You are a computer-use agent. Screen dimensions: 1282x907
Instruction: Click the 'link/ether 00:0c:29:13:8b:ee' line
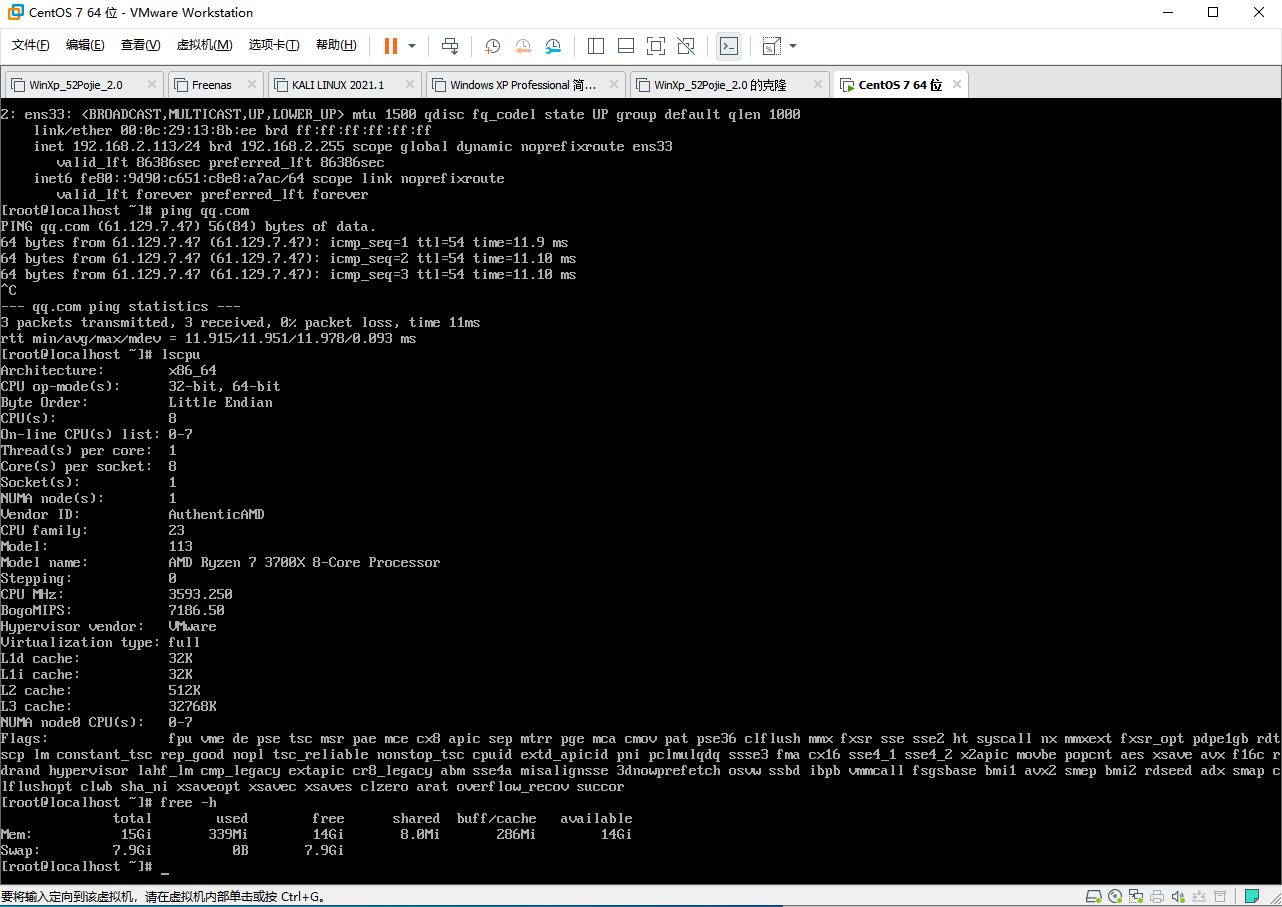point(232,131)
